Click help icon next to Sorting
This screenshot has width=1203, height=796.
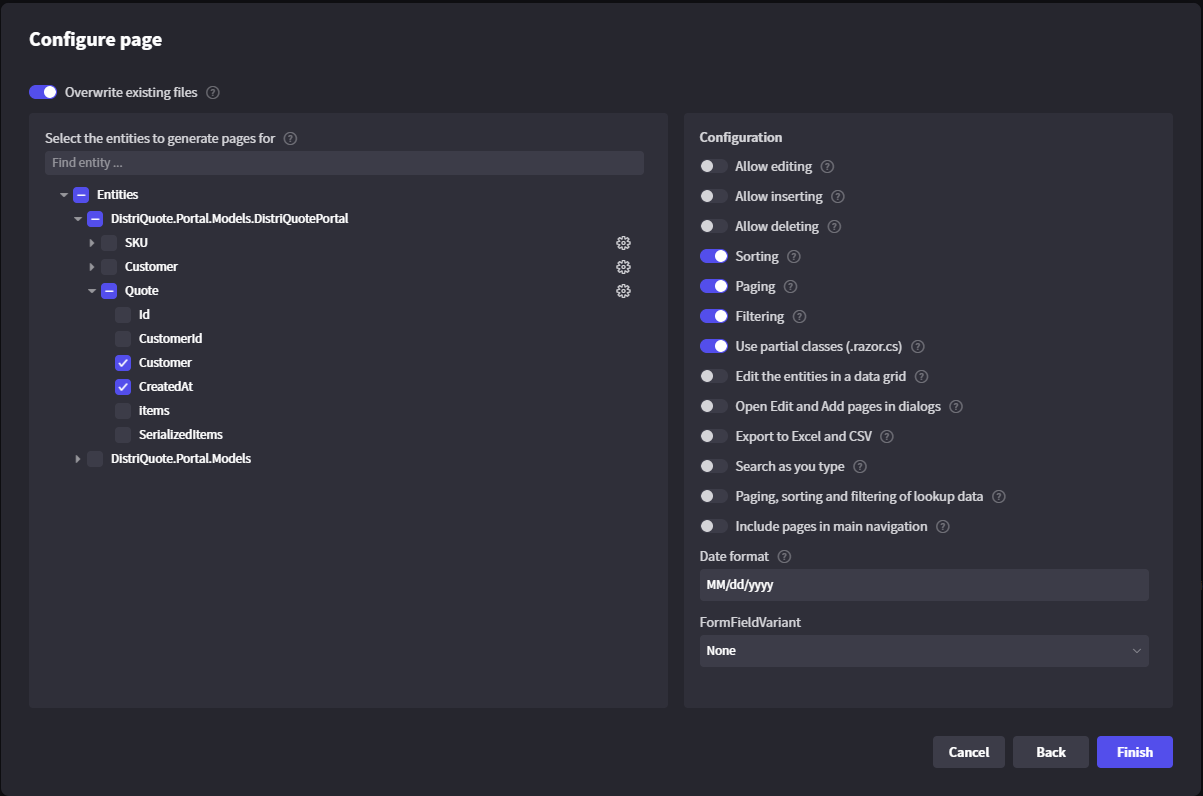click(x=794, y=257)
